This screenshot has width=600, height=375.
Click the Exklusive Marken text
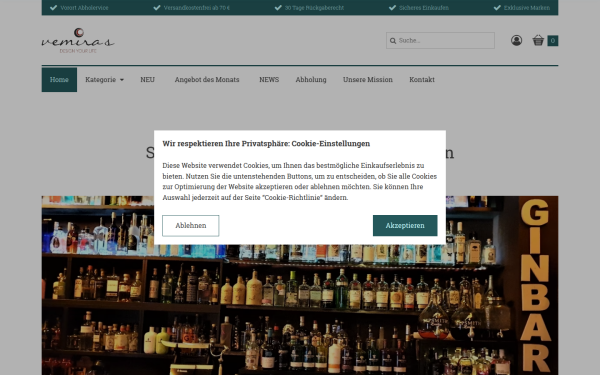[527, 8]
